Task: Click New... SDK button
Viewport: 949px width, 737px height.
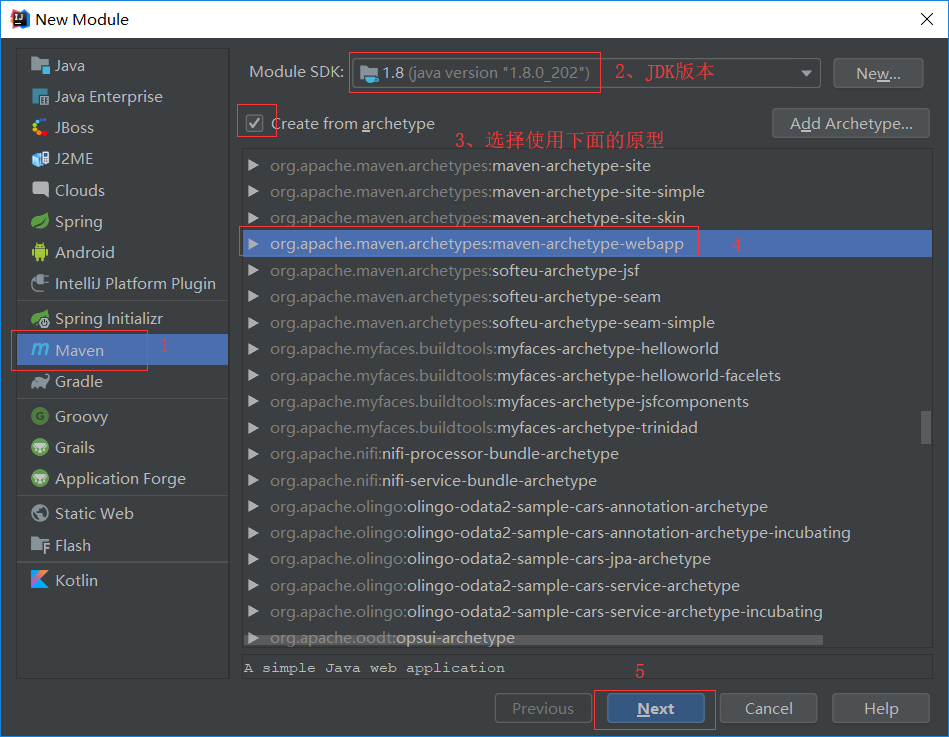Action: coord(878,73)
